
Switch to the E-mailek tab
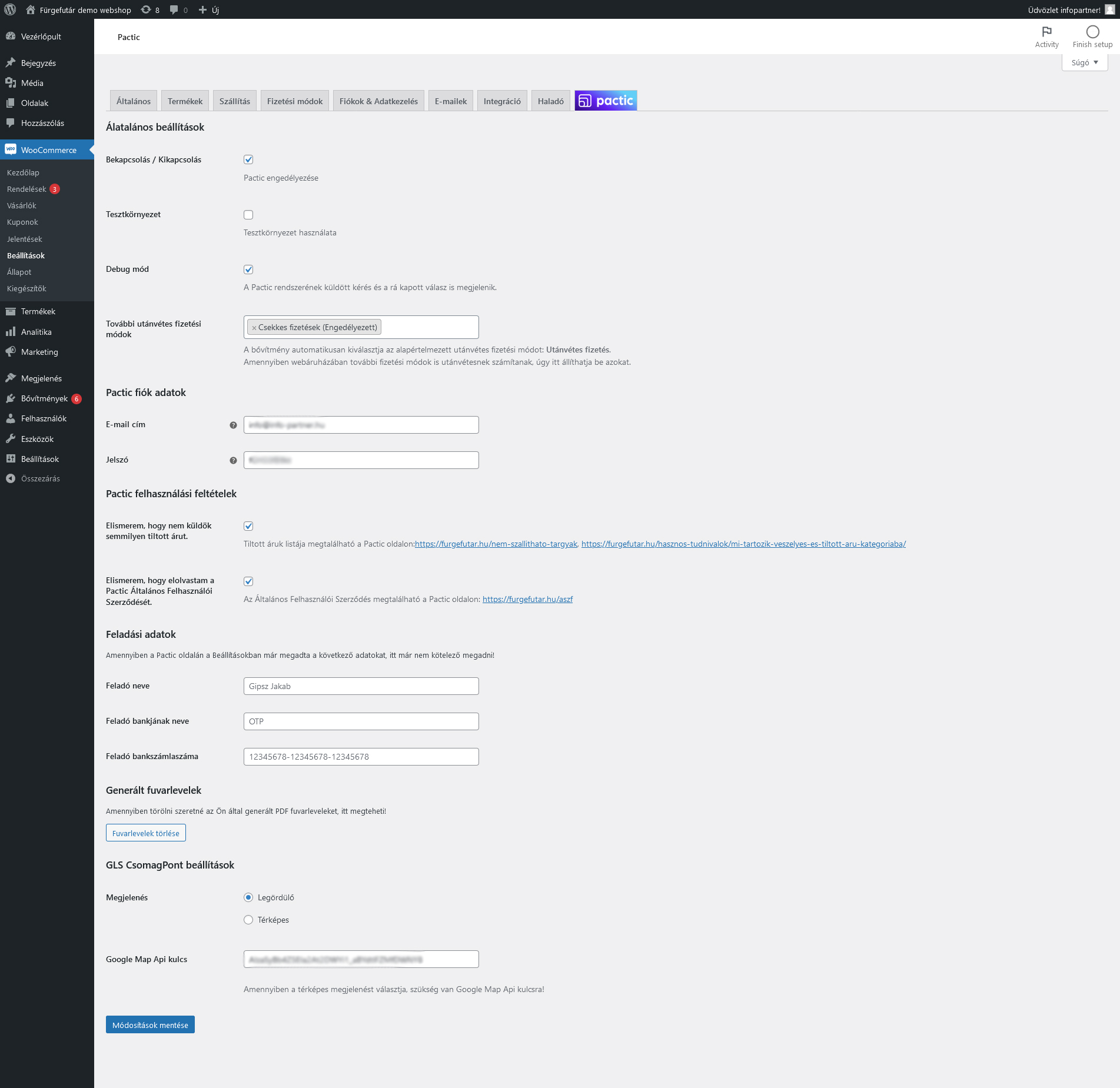coord(451,101)
